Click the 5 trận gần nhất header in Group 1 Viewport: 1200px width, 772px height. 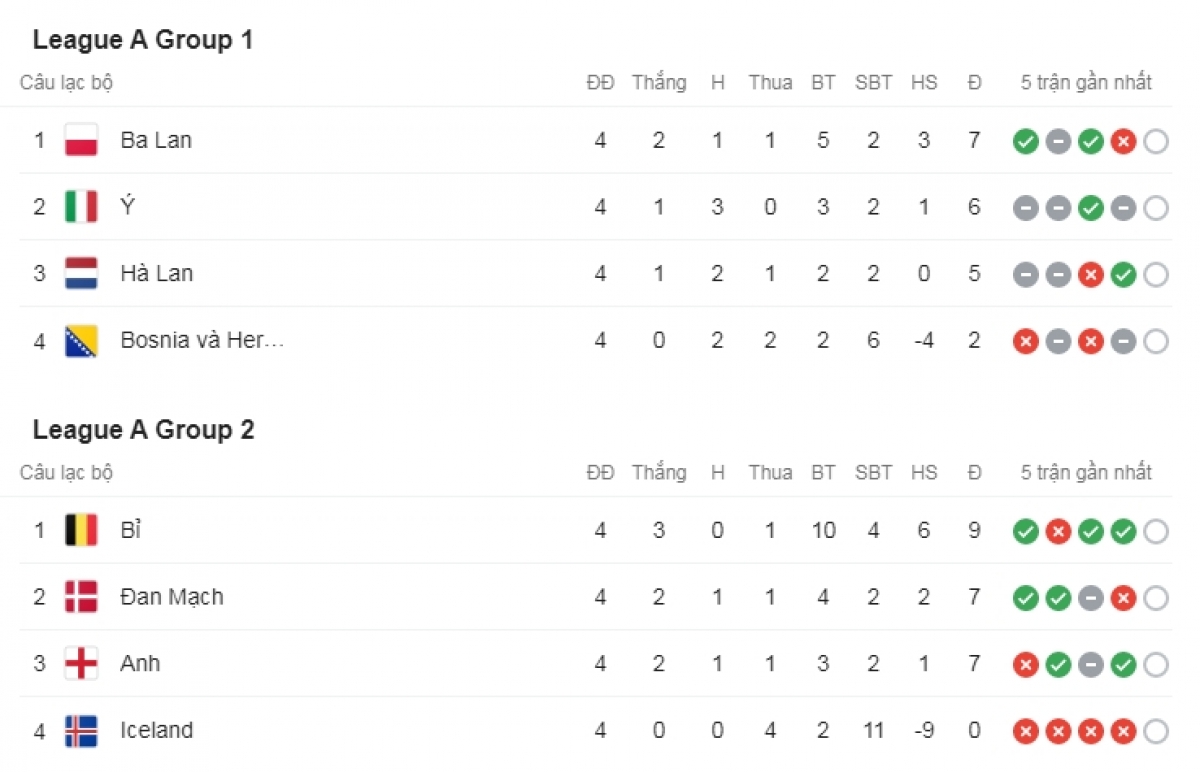click(1086, 82)
